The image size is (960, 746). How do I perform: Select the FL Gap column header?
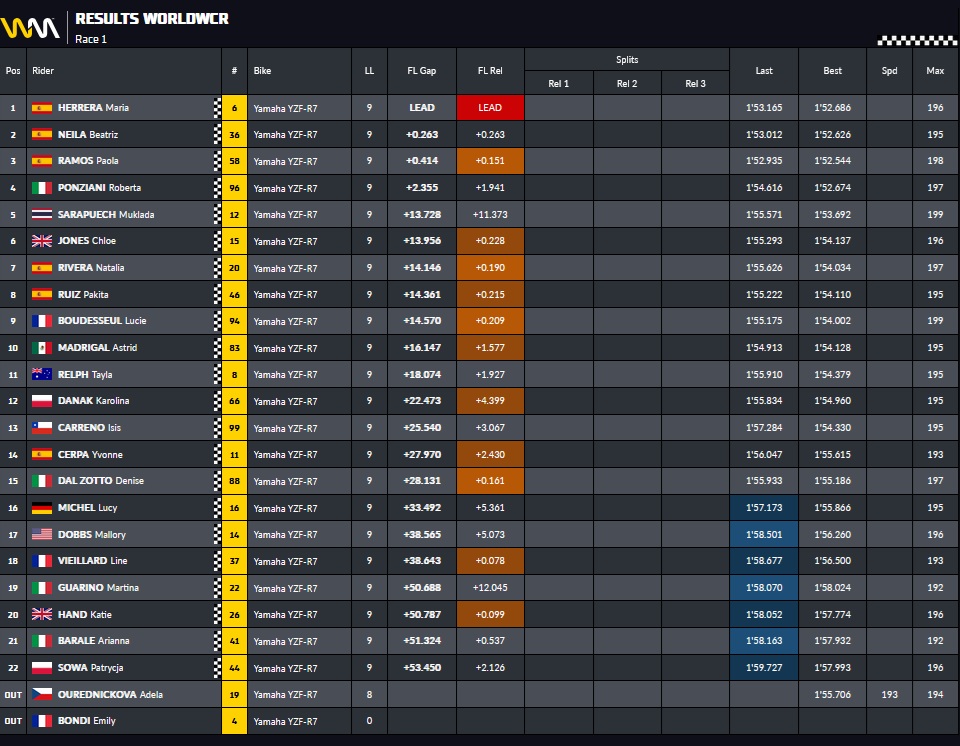click(x=422, y=71)
